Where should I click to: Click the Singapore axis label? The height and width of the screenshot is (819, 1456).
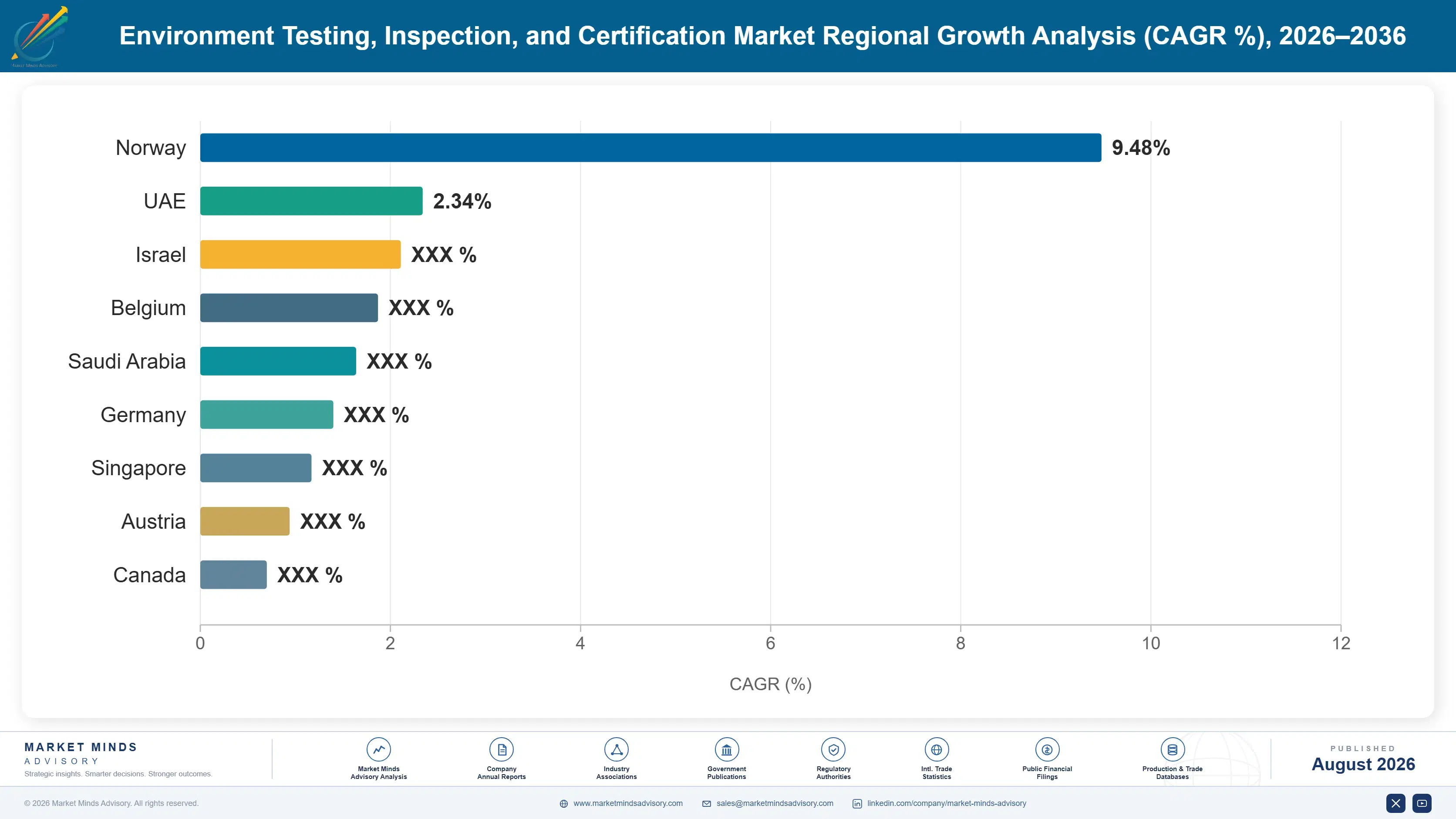[138, 468]
